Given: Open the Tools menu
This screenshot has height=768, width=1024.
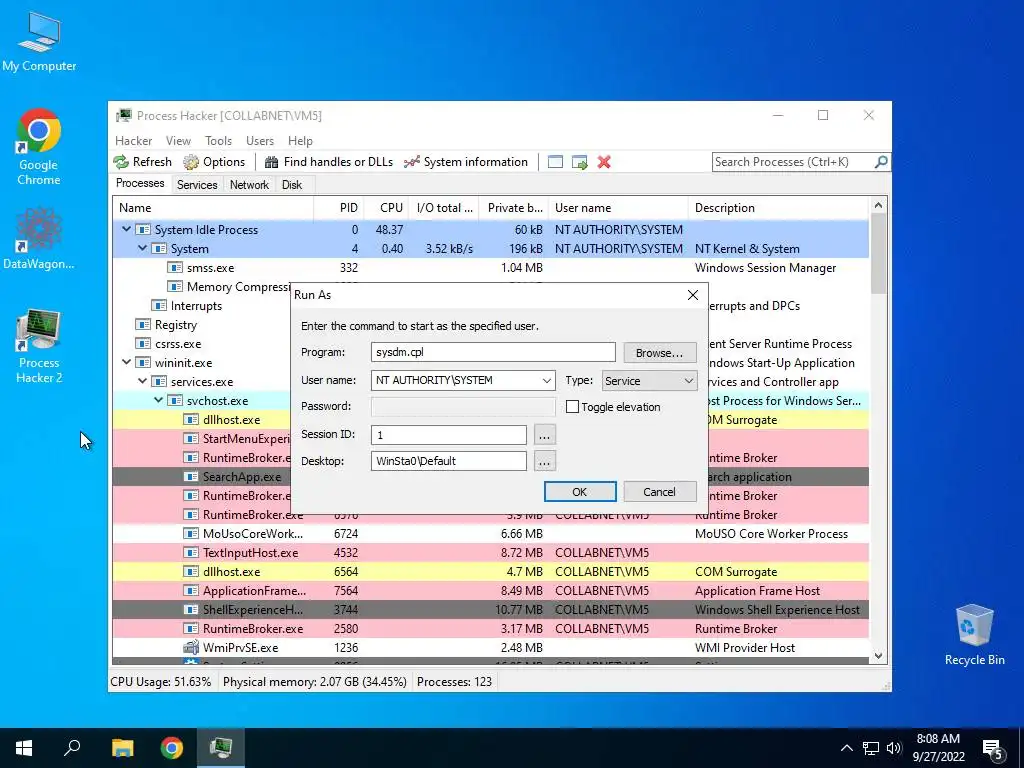Looking at the screenshot, I should [218, 141].
